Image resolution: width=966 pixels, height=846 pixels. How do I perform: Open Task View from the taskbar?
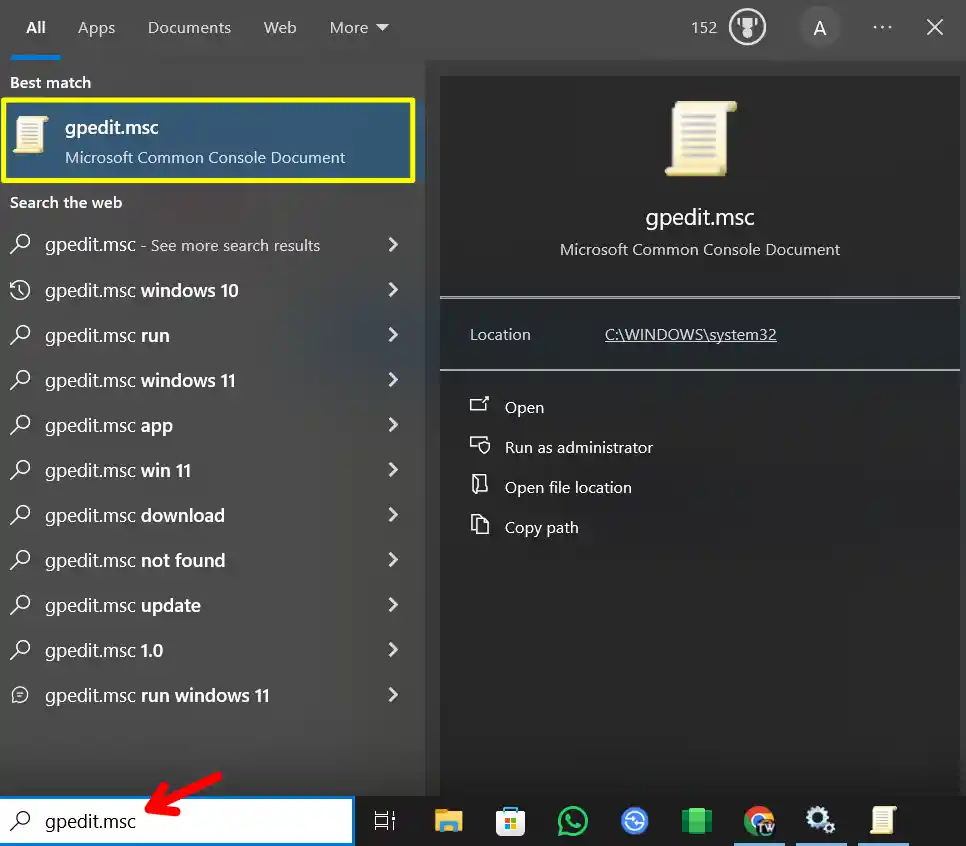385,820
